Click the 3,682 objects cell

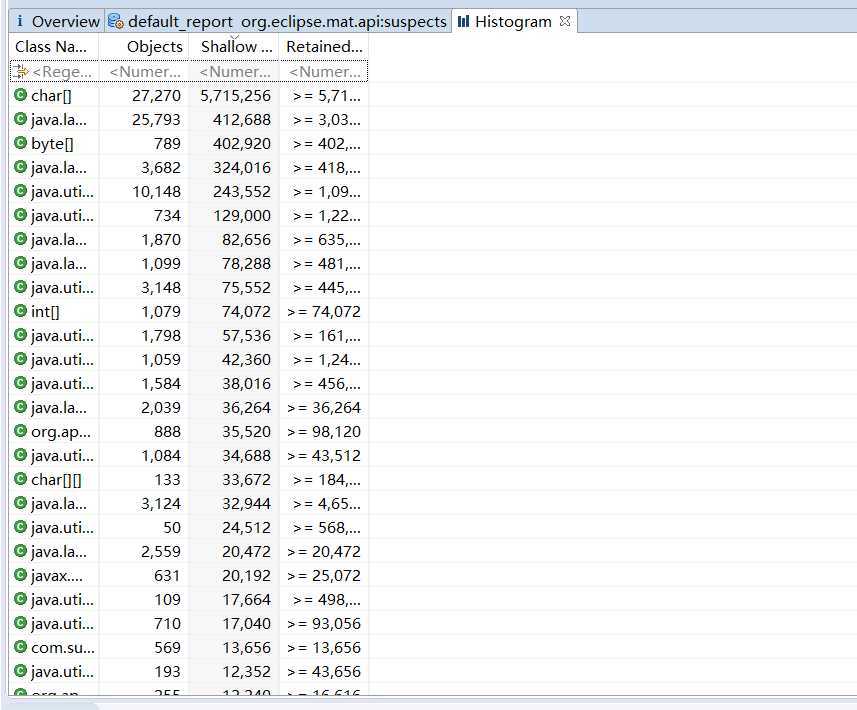coord(161,168)
